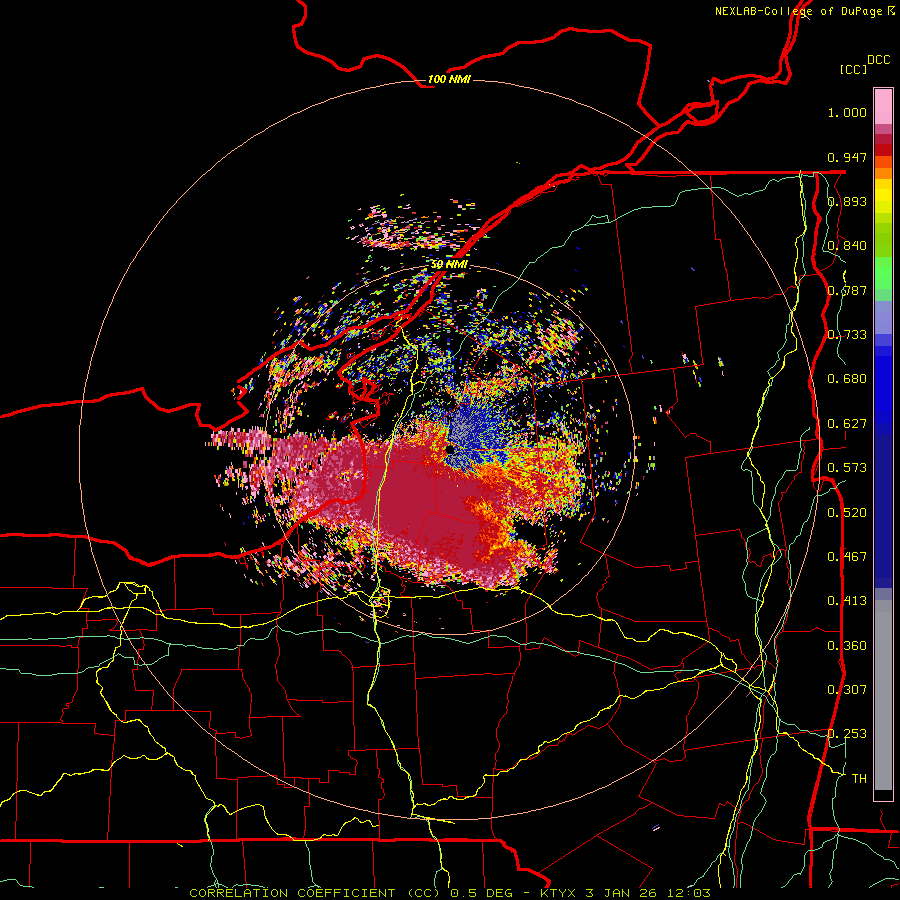Click the 0.680 scale value
This screenshot has width=900, height=900.
pyautogui.click(x=847, y=379)
